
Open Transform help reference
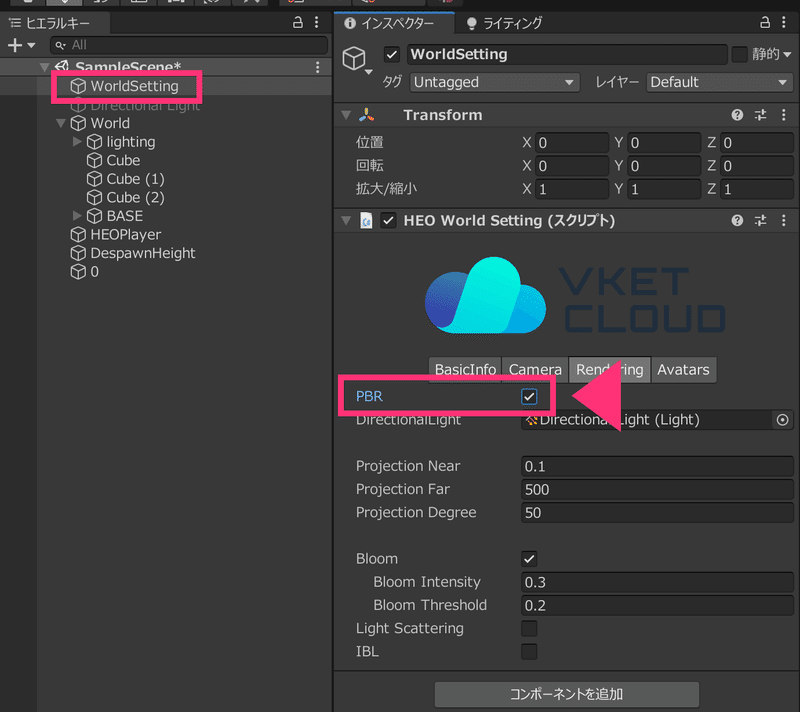tap(737, 115)
